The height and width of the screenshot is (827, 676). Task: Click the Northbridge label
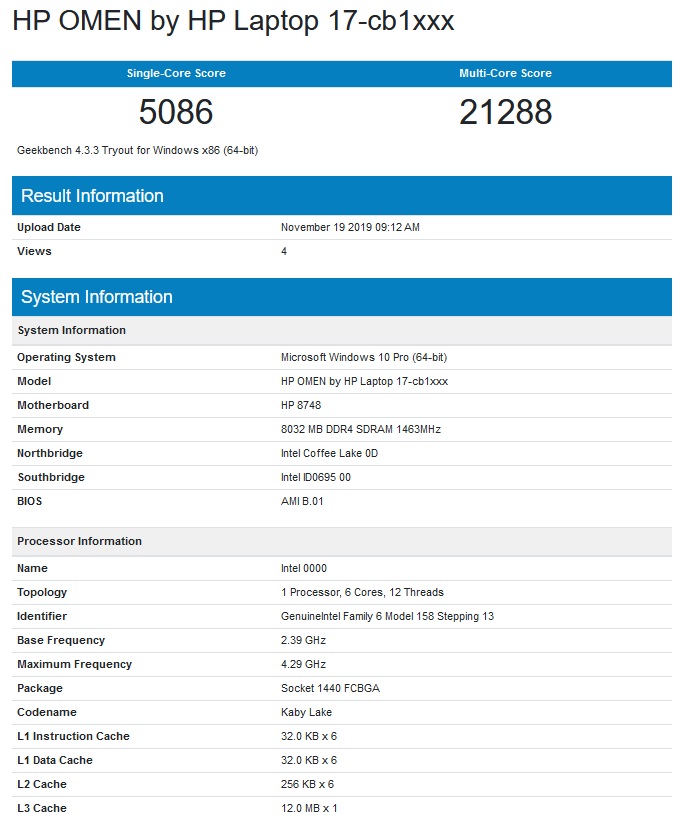click(x=50, y=453)
